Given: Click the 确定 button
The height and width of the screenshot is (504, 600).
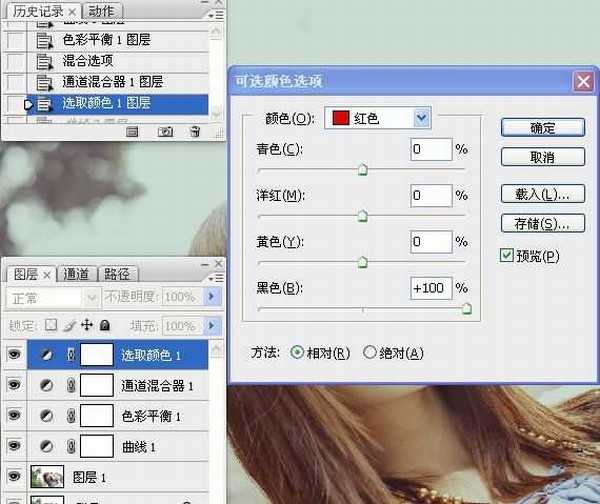Looking at the screenshot, I should tap(542, 128).
